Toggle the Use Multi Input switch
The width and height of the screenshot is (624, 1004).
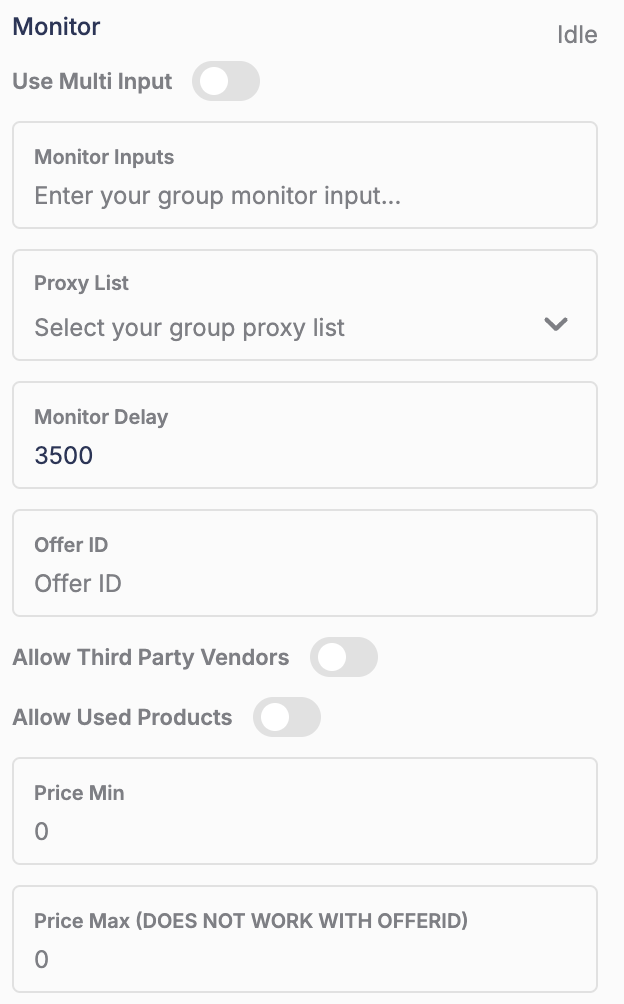pos(226,82)
